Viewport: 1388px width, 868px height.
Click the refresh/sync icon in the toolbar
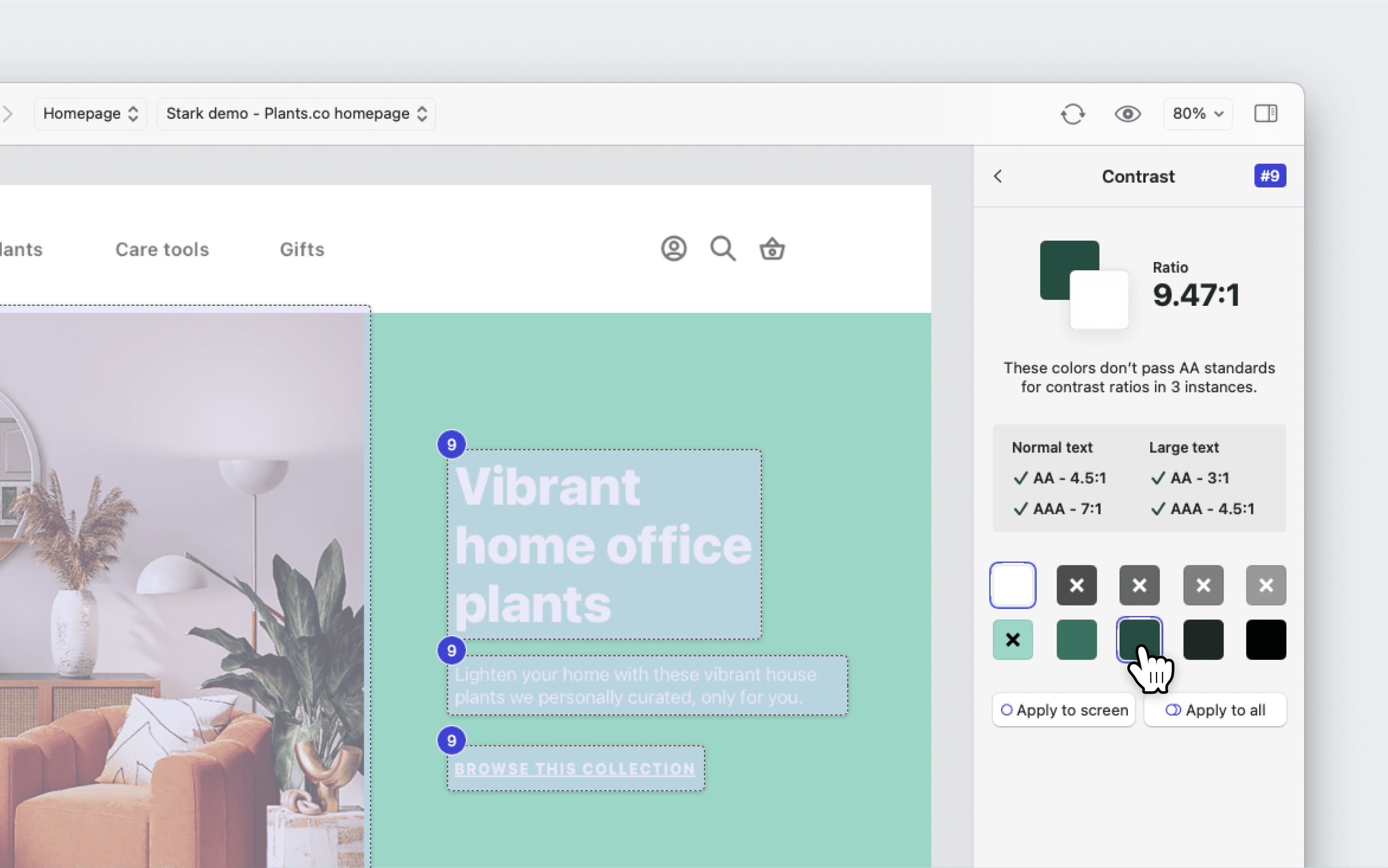click(1073, 114)
